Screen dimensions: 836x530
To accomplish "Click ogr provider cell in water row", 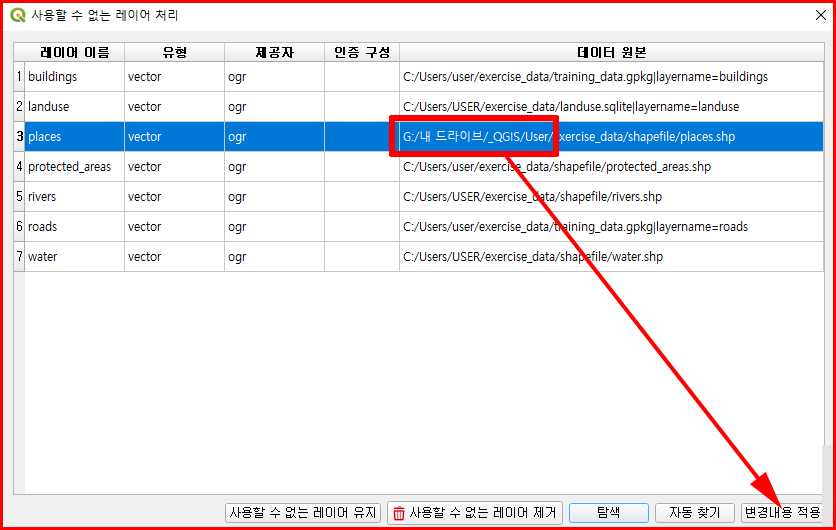I will coord(274,256).
